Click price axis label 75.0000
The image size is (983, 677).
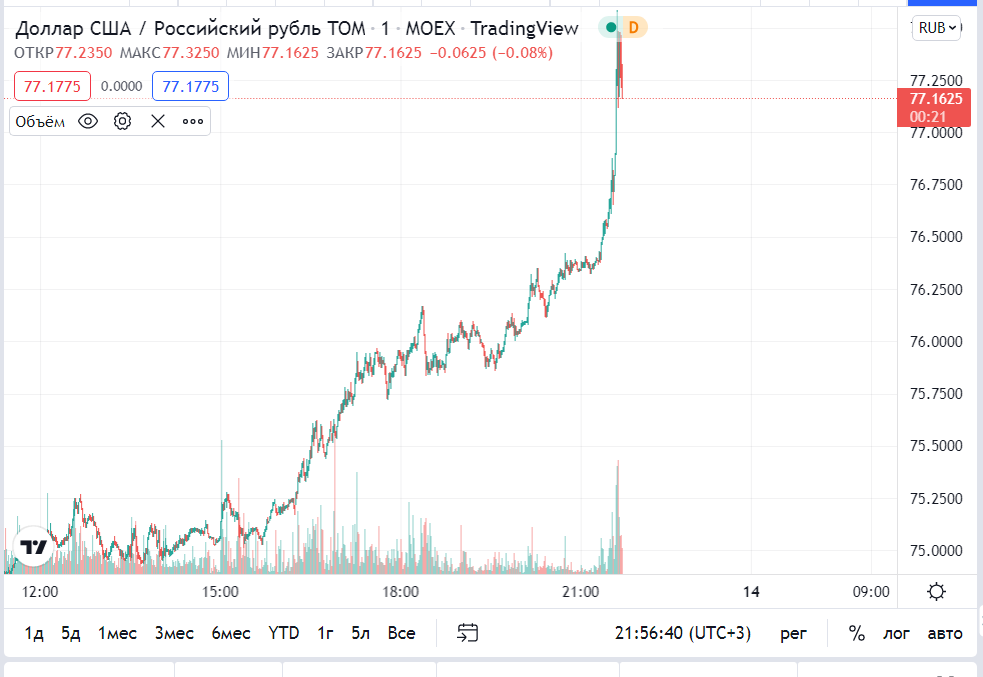[x=936, y=550]
